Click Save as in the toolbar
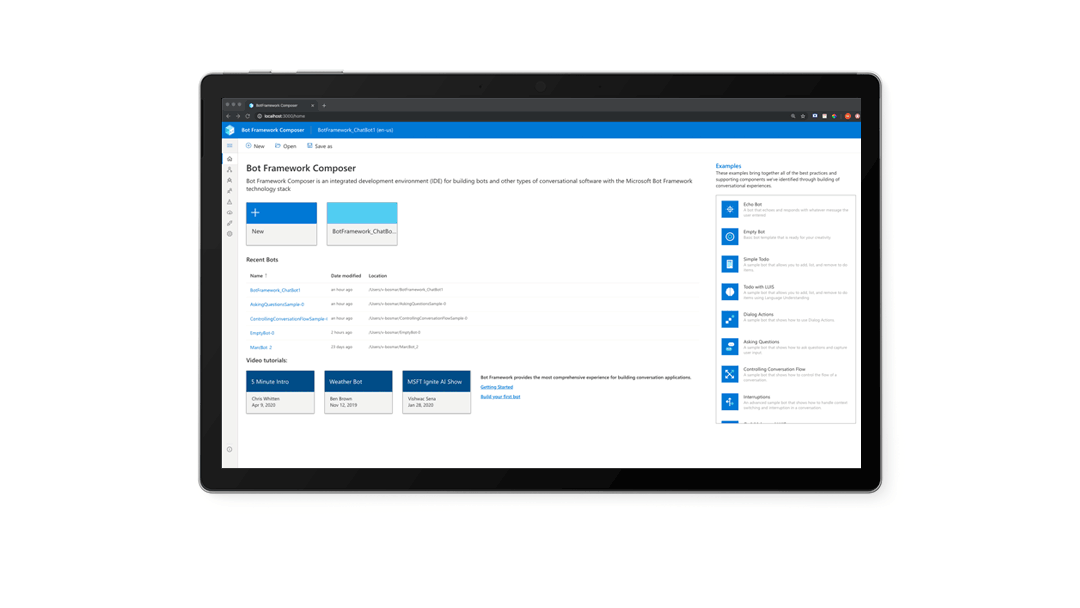This screenshot has width=1080, height=608. (320, 146)
